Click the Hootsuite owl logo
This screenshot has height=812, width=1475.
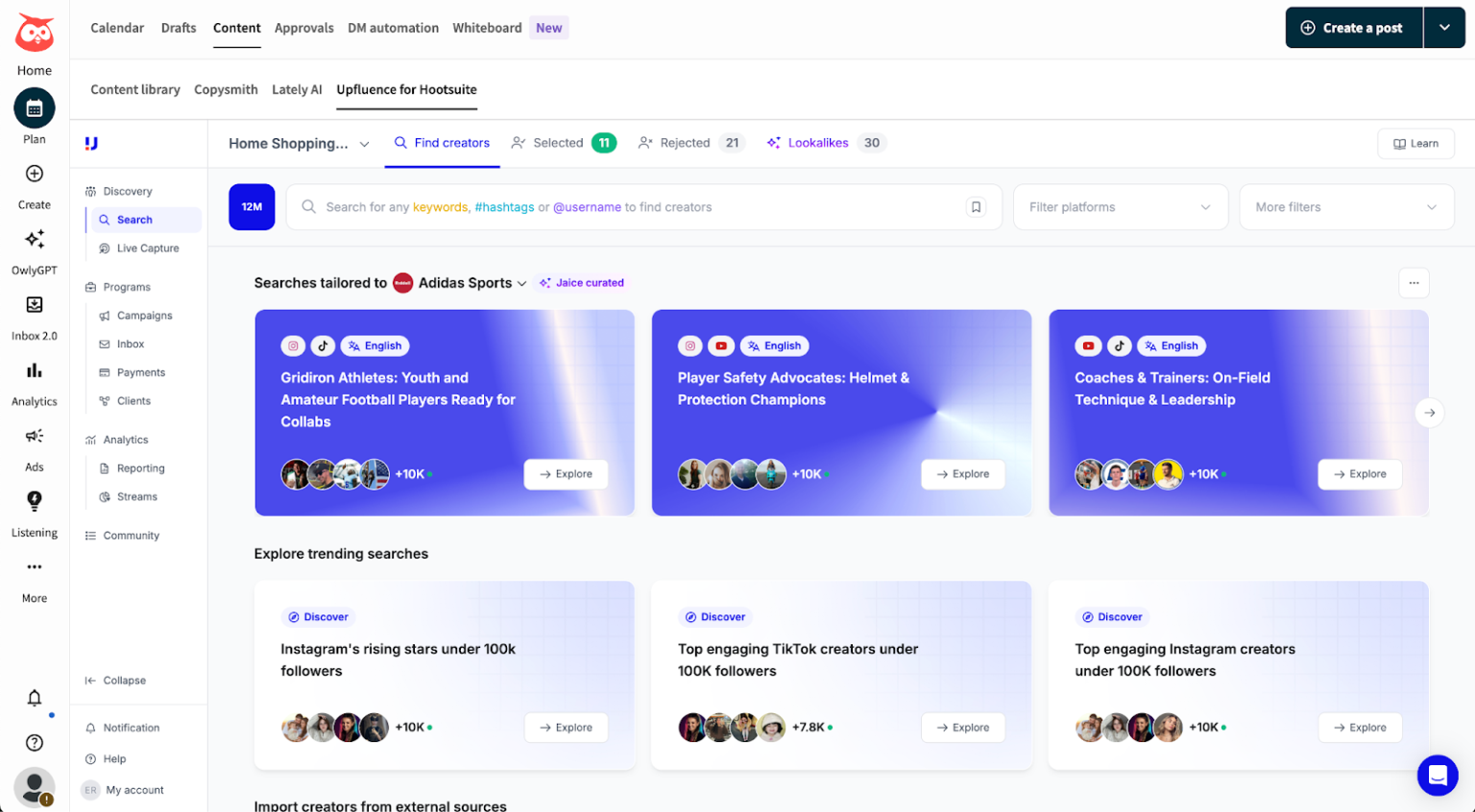pyautogui.click(x=35, y=34)
